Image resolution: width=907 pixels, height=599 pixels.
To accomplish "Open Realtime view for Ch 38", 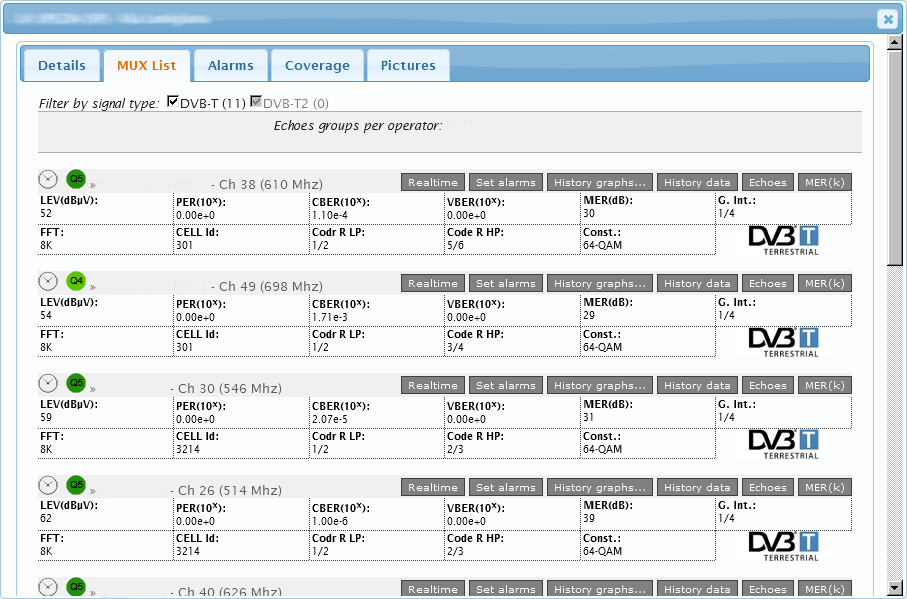I will (x=433, y=182).
